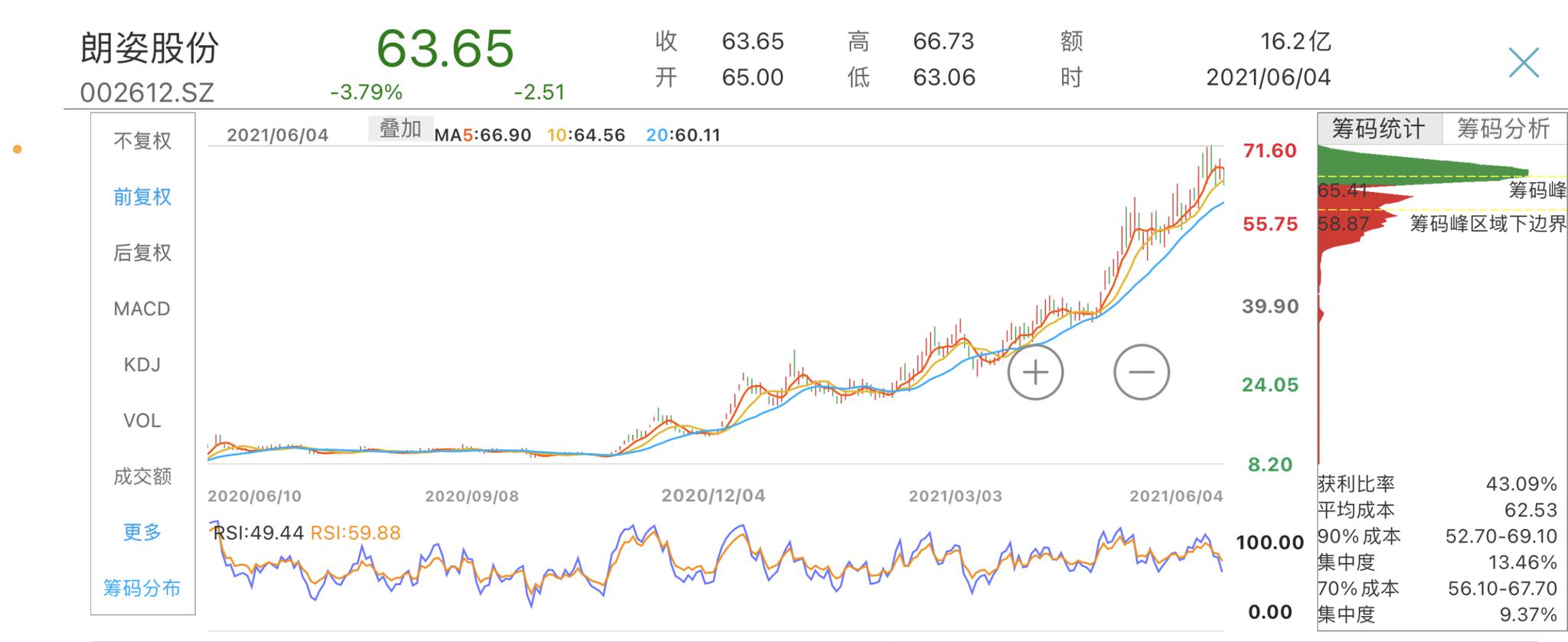Expand 更多 indicator options
The width and height of the screenshot is (1568, 642).
pyautogui.click(x=142, y=532)
